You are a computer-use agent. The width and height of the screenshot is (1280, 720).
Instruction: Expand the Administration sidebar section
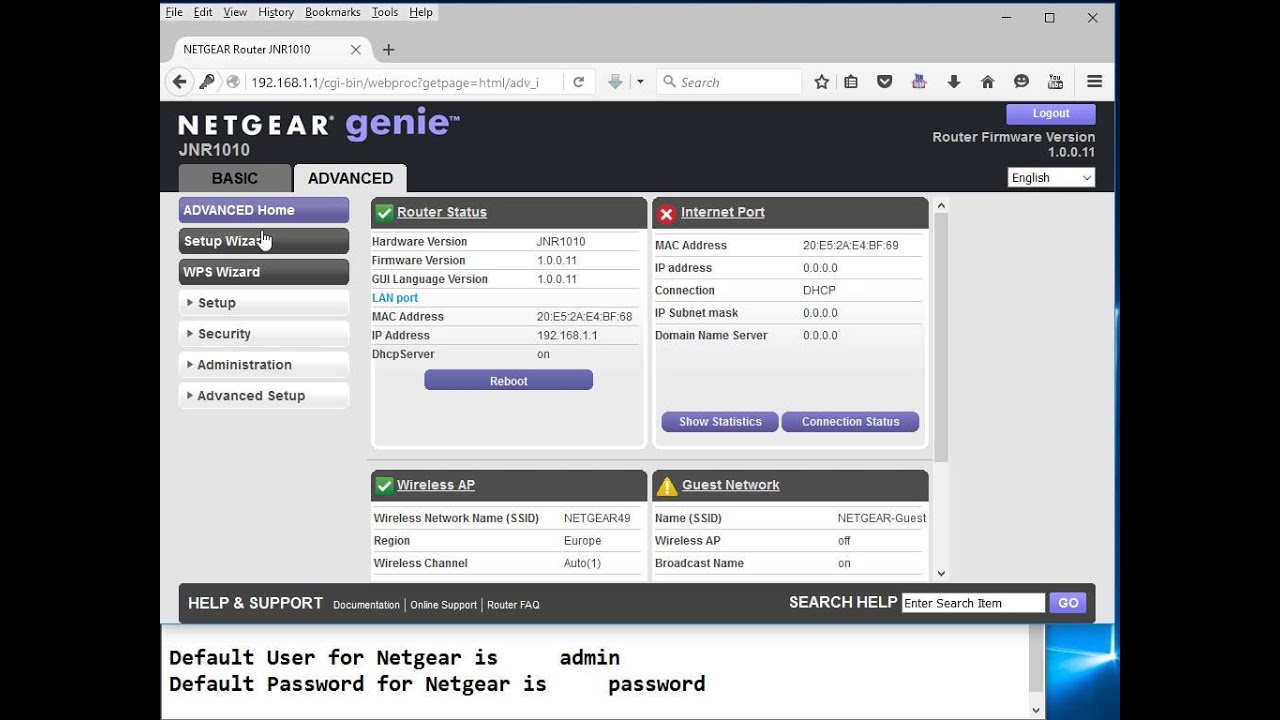click(x=264, y=365)
